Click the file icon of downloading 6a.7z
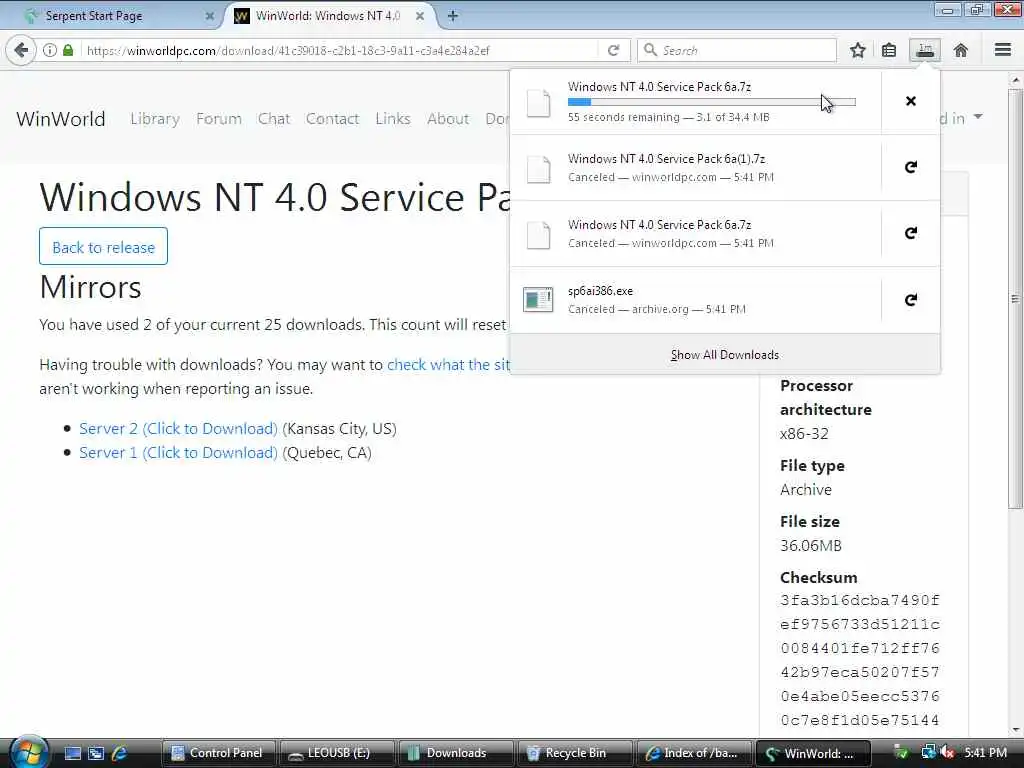1024x768 pixels. click(x=538, y=103)
